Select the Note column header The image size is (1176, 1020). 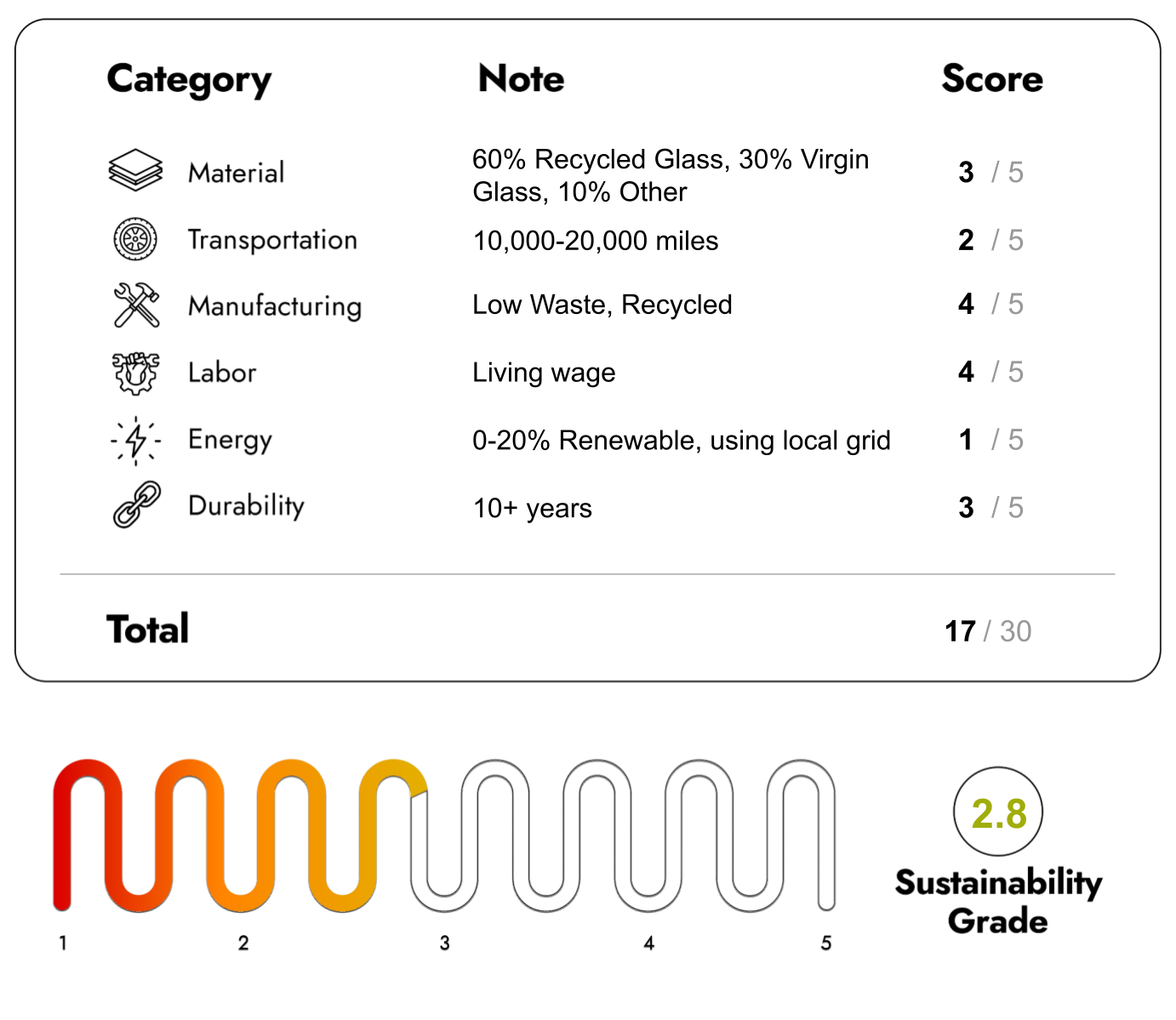tap(521, 78)
